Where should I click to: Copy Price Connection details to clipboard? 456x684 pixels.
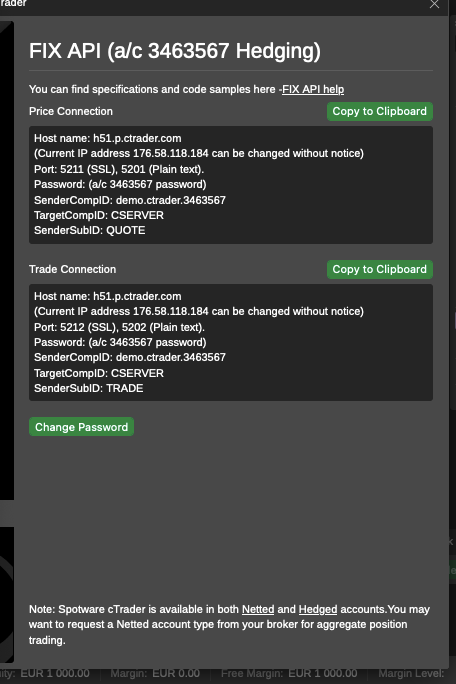click(380, 111)
